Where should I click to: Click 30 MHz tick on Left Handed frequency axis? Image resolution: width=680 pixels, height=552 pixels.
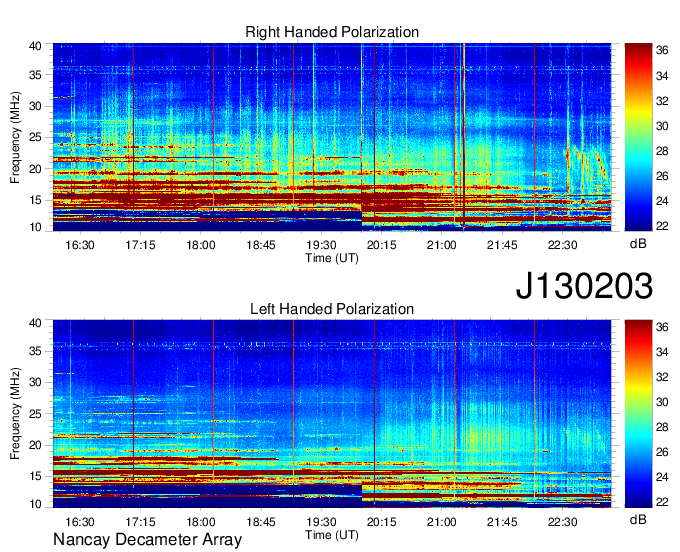click(35, 382)
